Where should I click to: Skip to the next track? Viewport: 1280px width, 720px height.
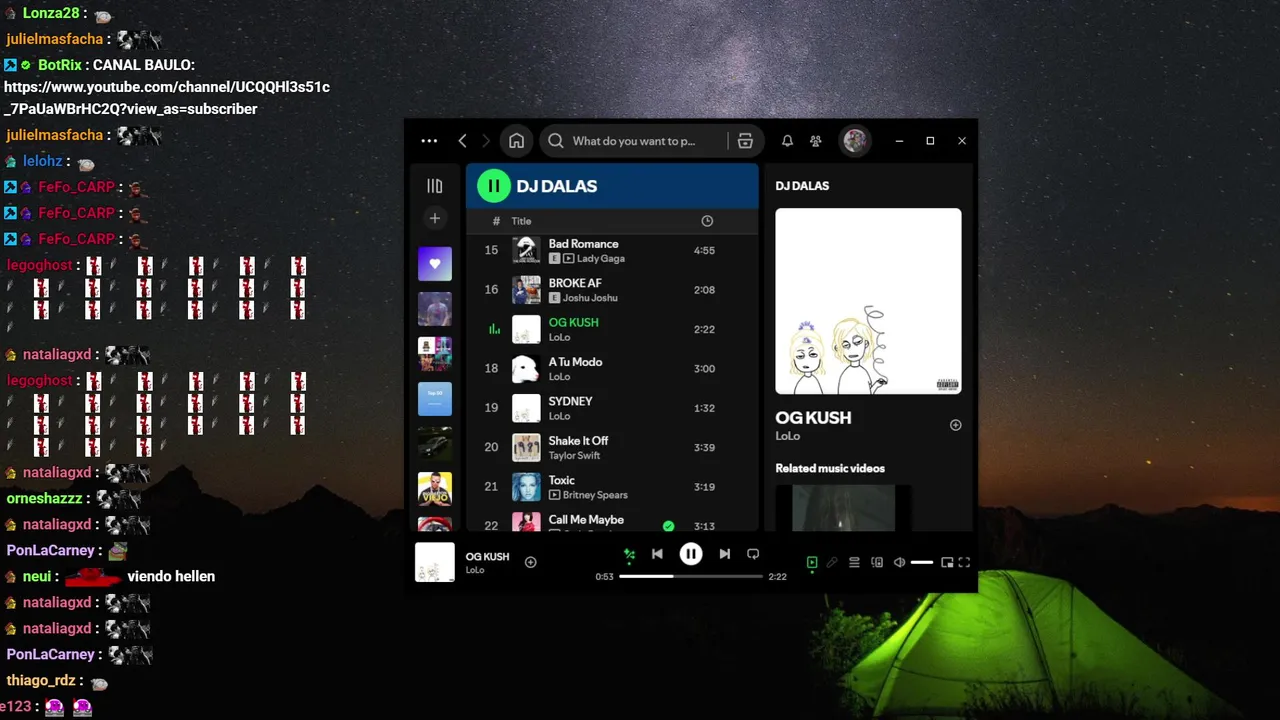point(724,554)
